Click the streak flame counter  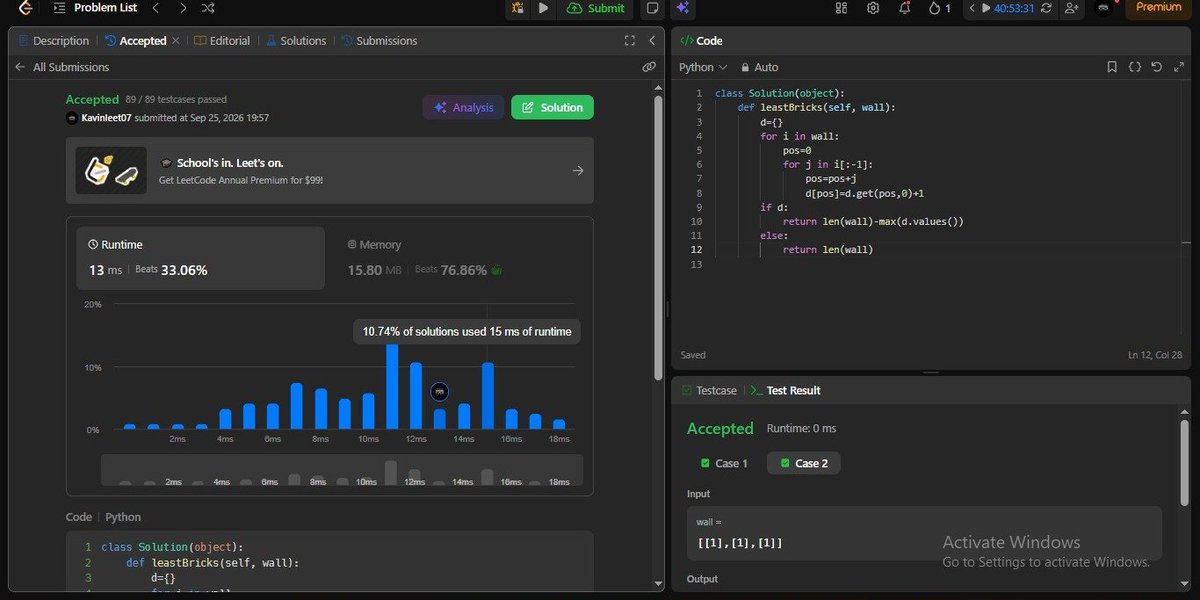click(x=940, y=8)
